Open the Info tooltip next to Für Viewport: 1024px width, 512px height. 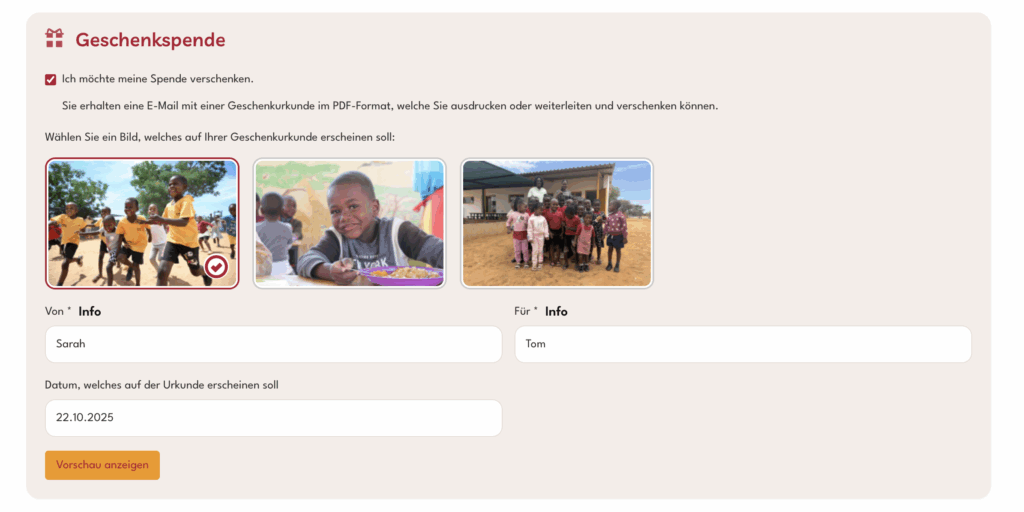coord(556,312)
